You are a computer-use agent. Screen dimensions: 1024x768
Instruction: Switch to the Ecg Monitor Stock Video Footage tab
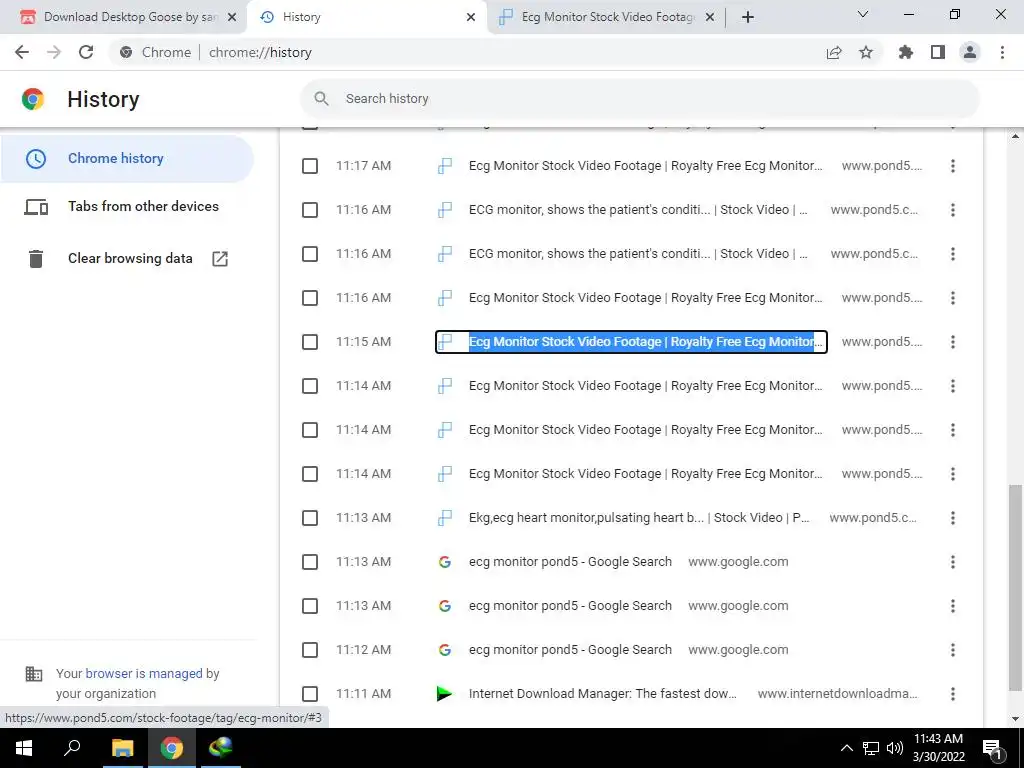point(606,18)
